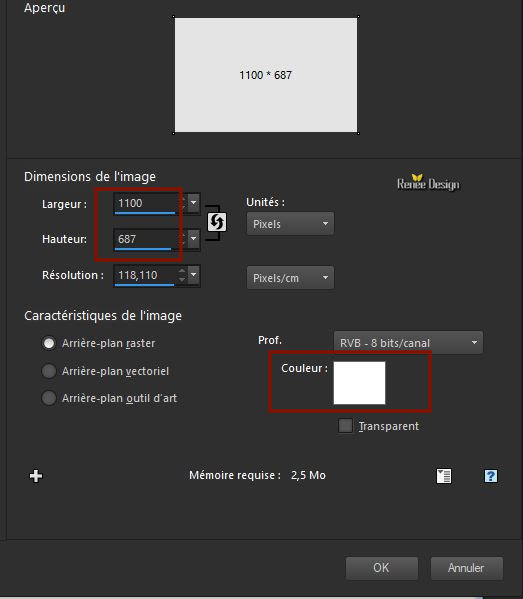Screen dimensions: 523x599
Task: Click the white Couleur swatch
Action: tap(359, 383)
